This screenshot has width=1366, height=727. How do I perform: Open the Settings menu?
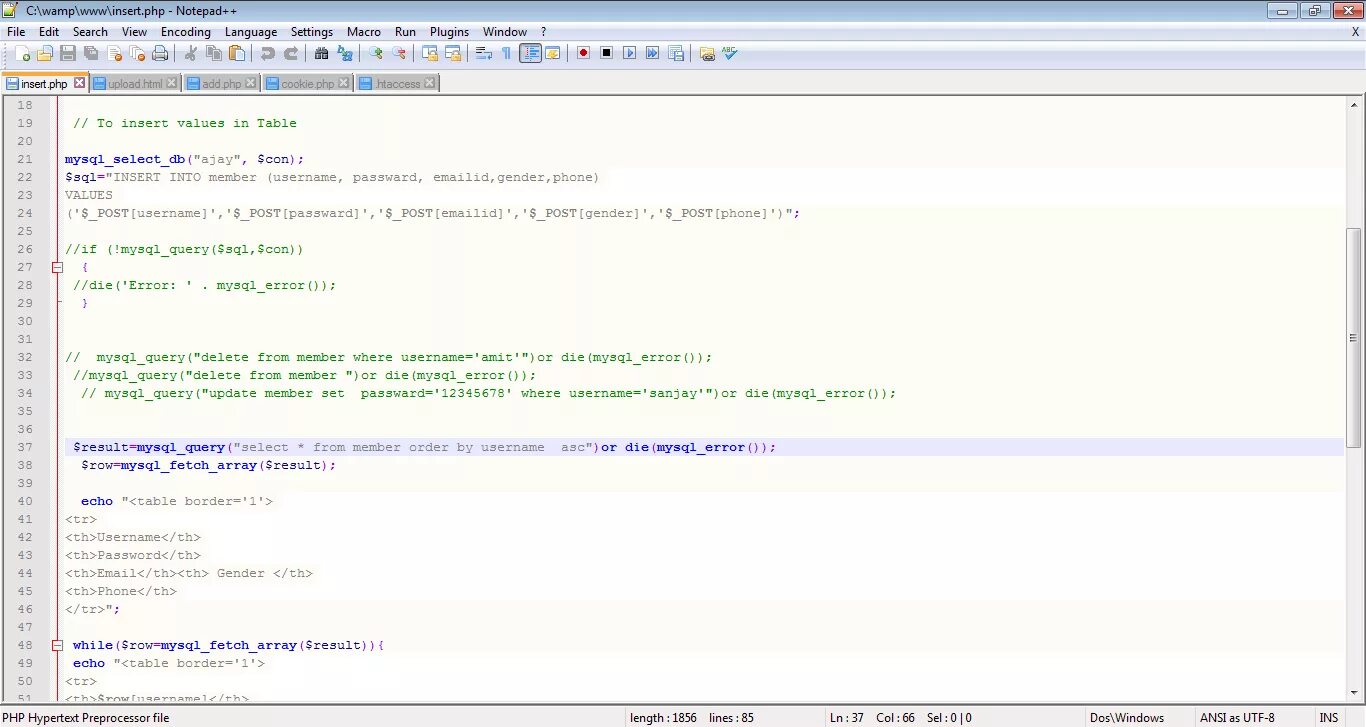(312, 32)
